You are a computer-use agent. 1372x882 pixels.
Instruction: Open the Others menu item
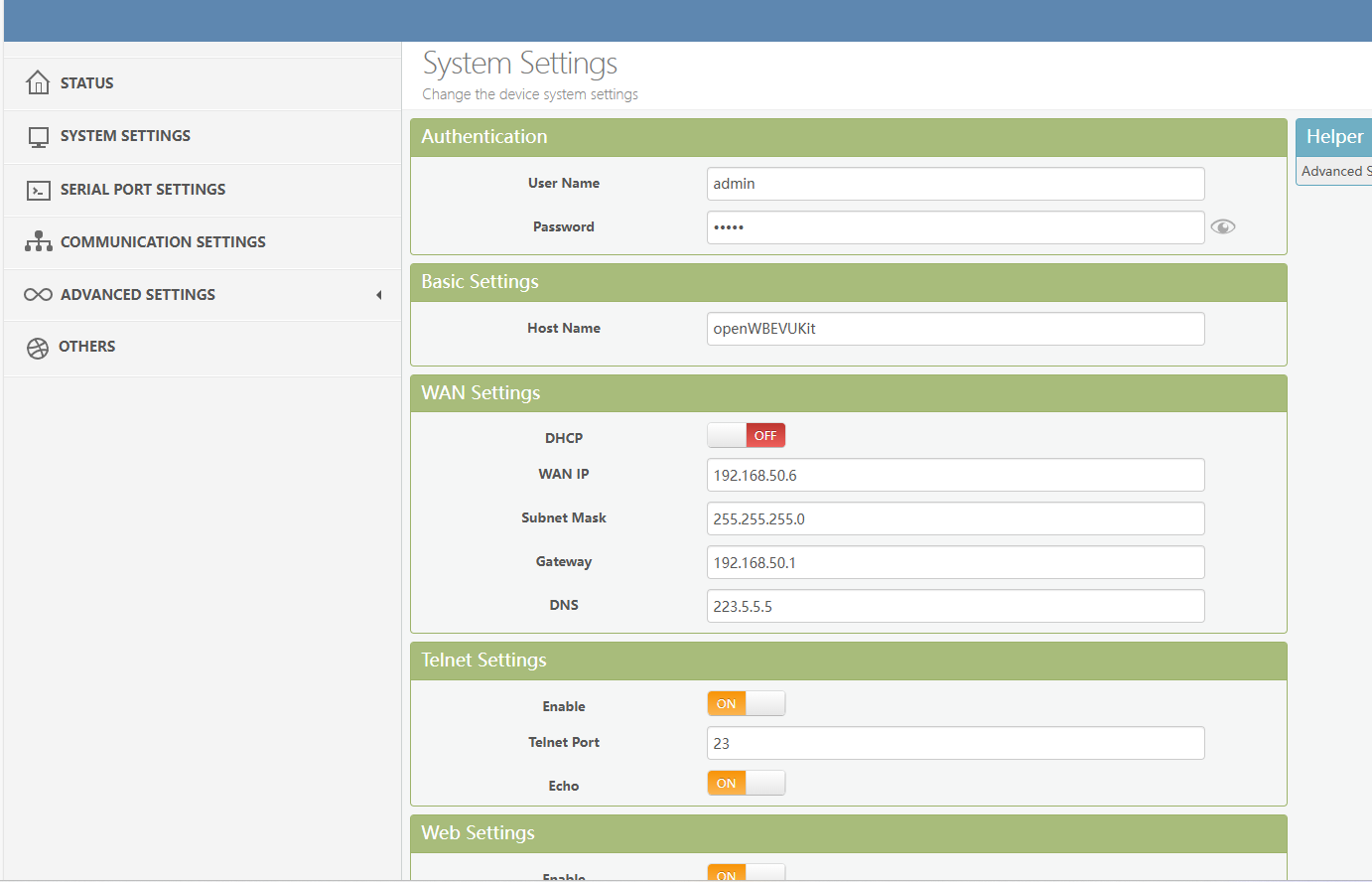click(x=203, y=347)
